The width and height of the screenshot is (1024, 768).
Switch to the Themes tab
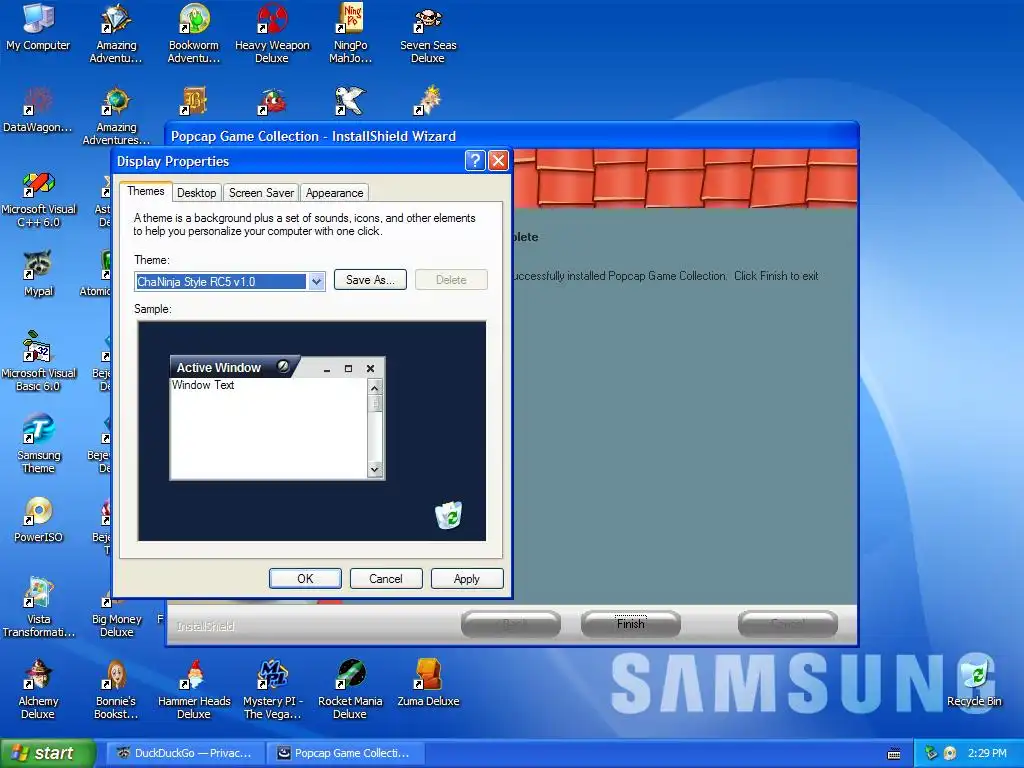(x=146, y=191)
